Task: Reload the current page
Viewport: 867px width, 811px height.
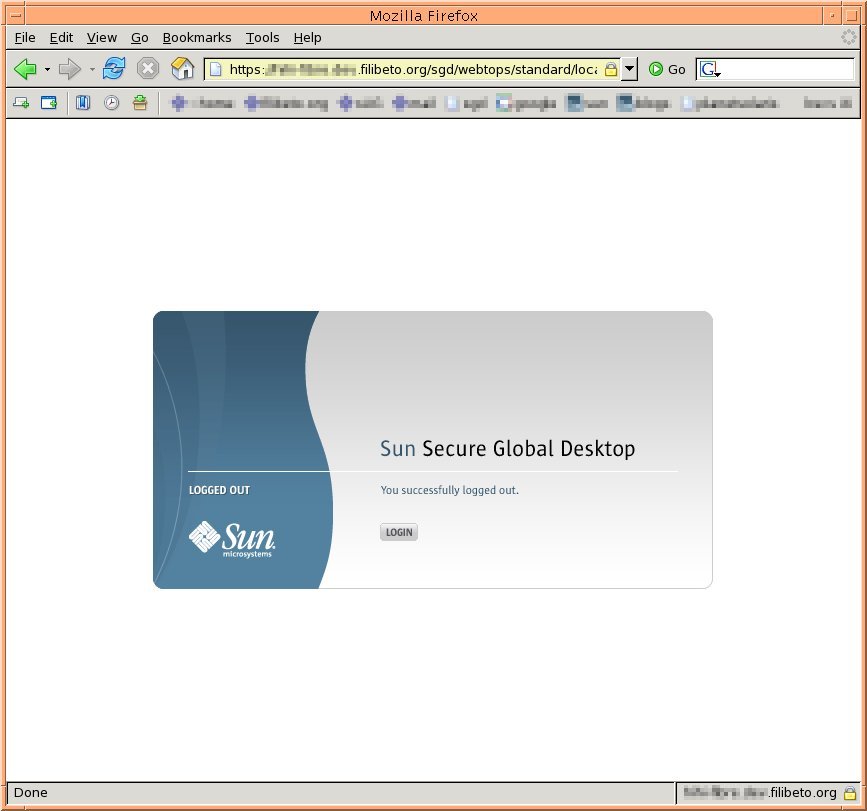Action: pyautogui.click(x=114, y=69)
